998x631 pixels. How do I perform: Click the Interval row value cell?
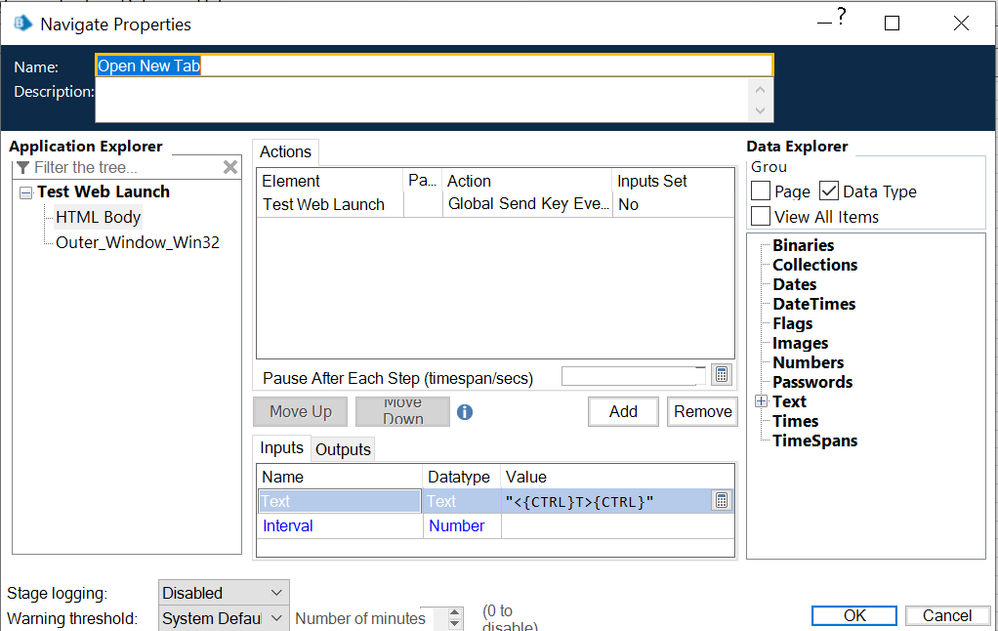(617, 526)
